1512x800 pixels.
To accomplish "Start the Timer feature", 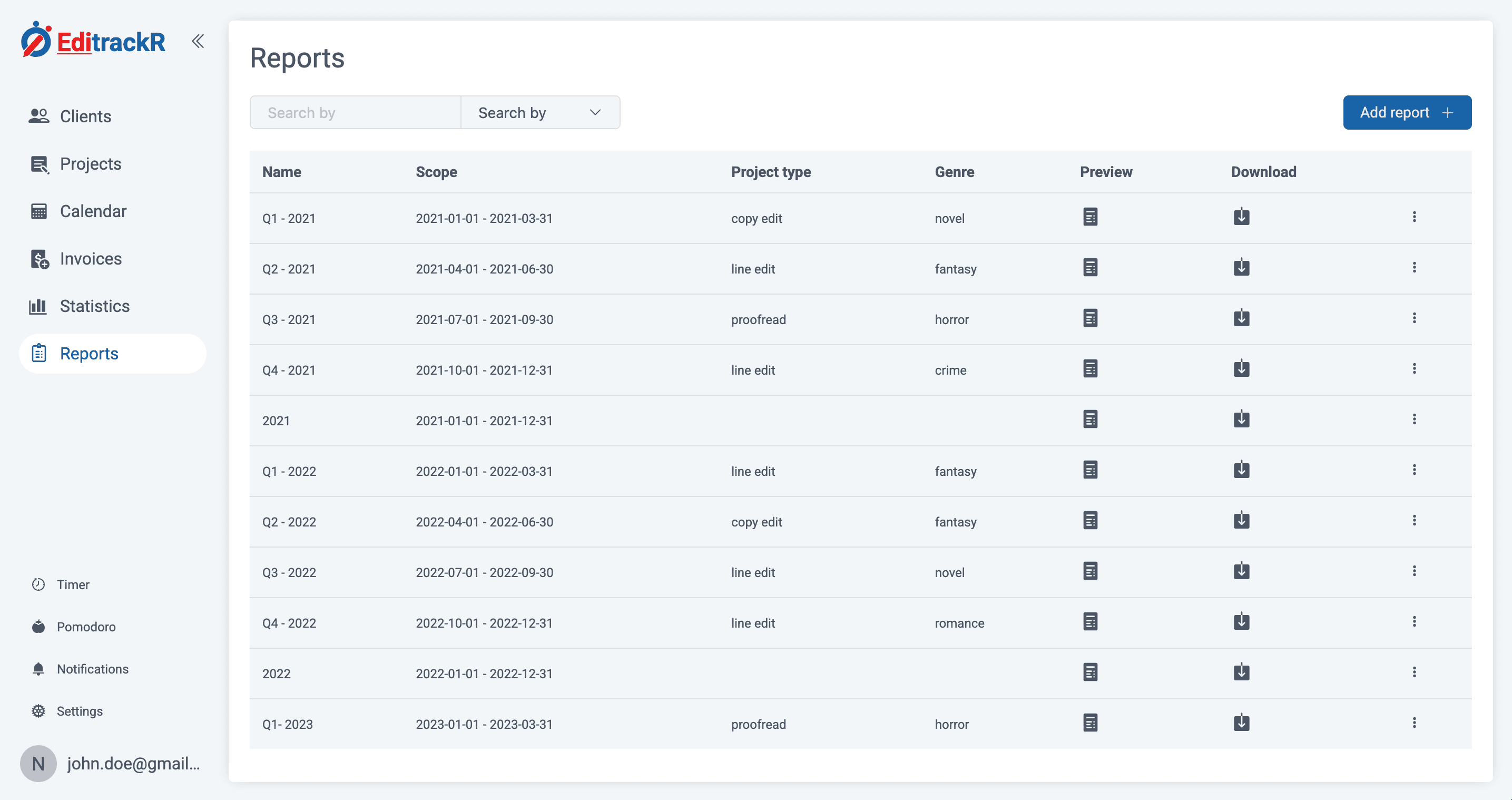I will (x=39, y=584).
